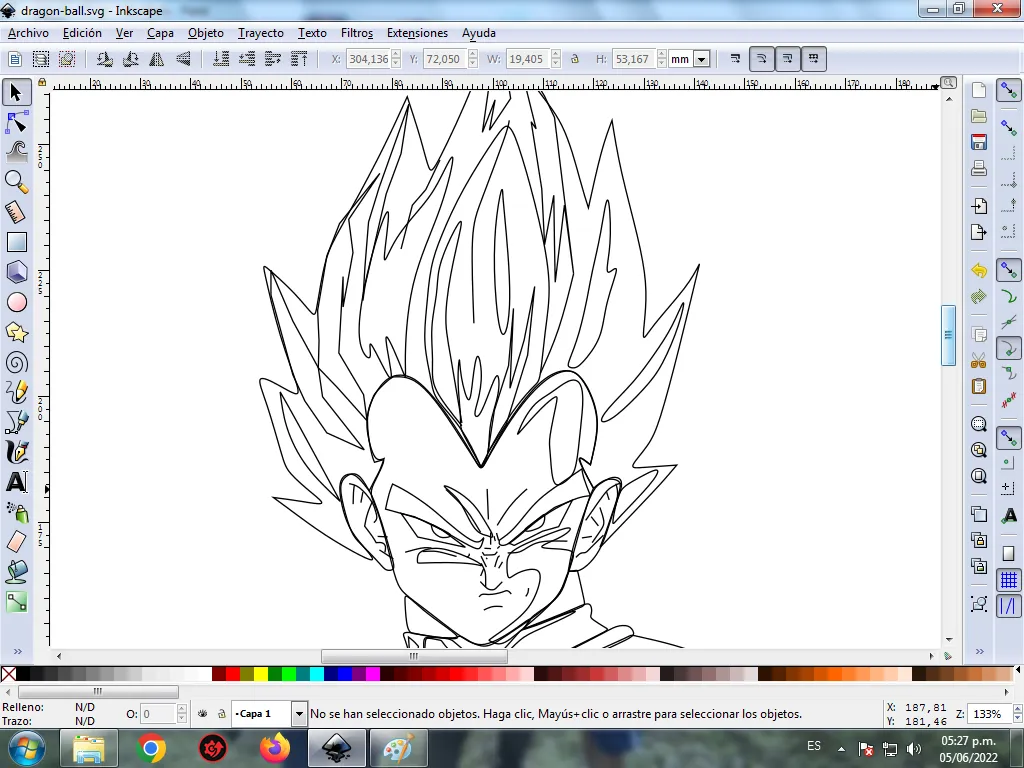Viewport: 1024px width, 768px height.
Task: Select the Ellipse circle tool
Action: click(x=16, y=302)
